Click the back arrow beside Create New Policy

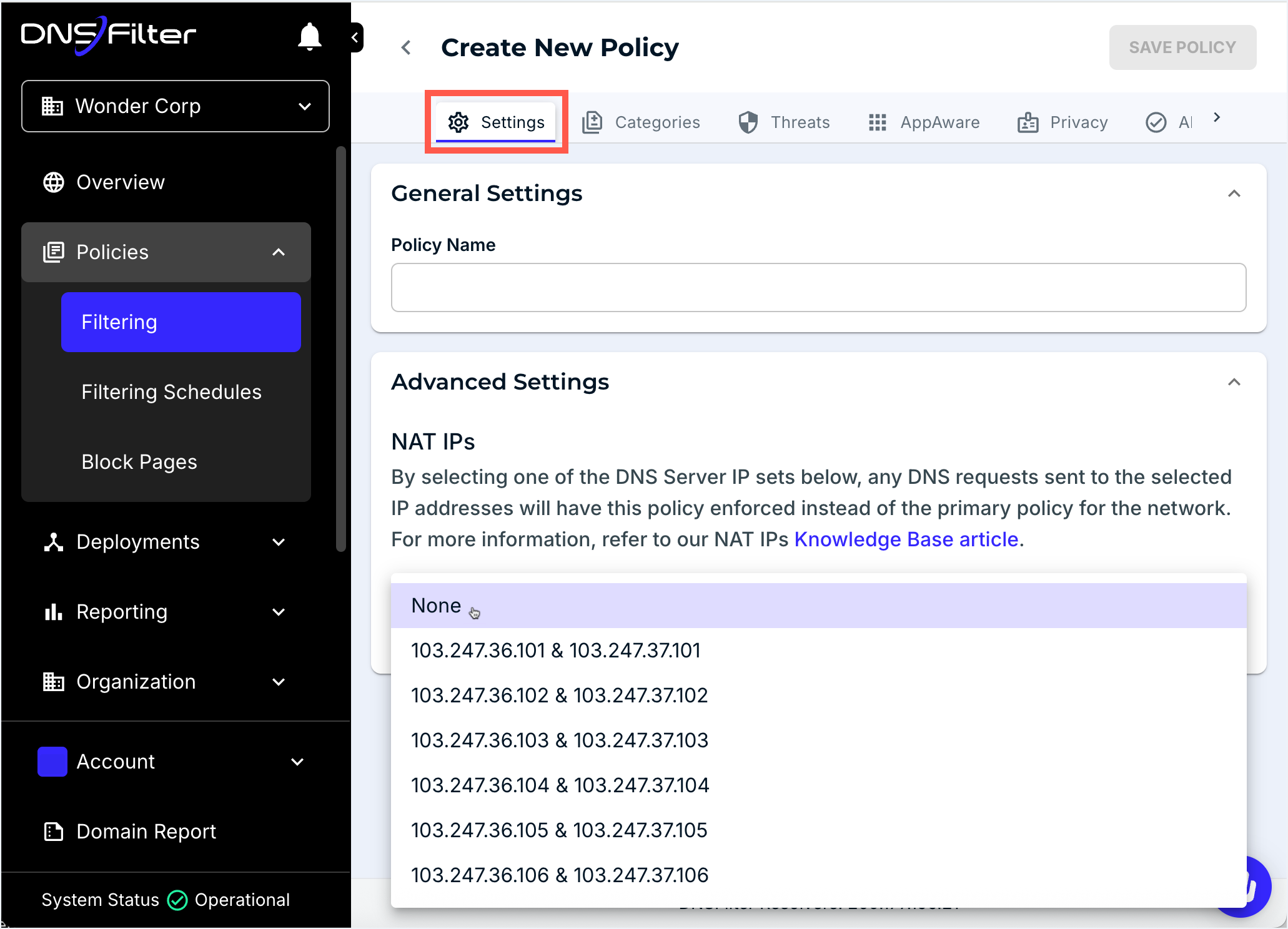click(x=407, y=47)
